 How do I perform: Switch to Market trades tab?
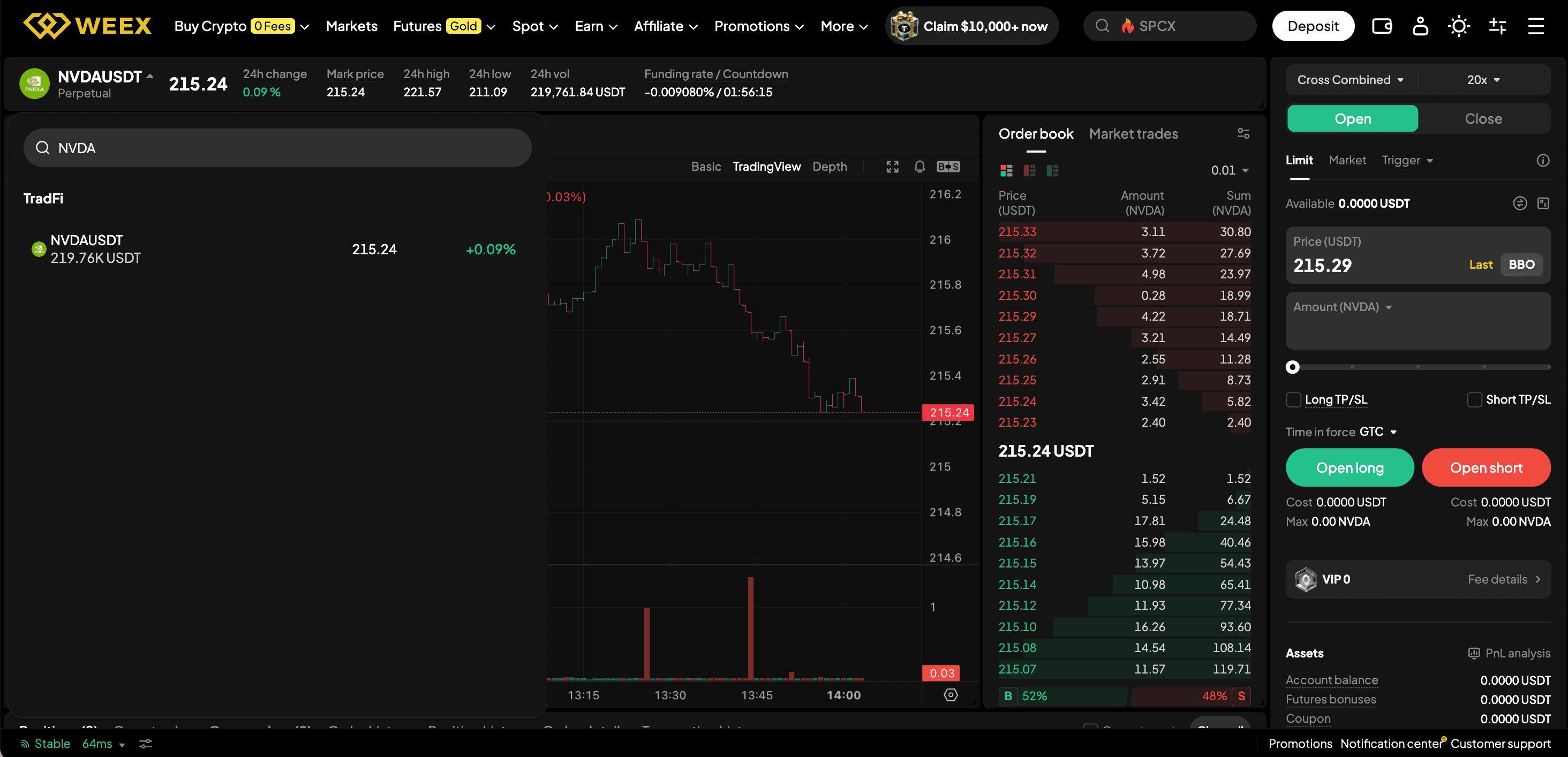coord(1133,134)
